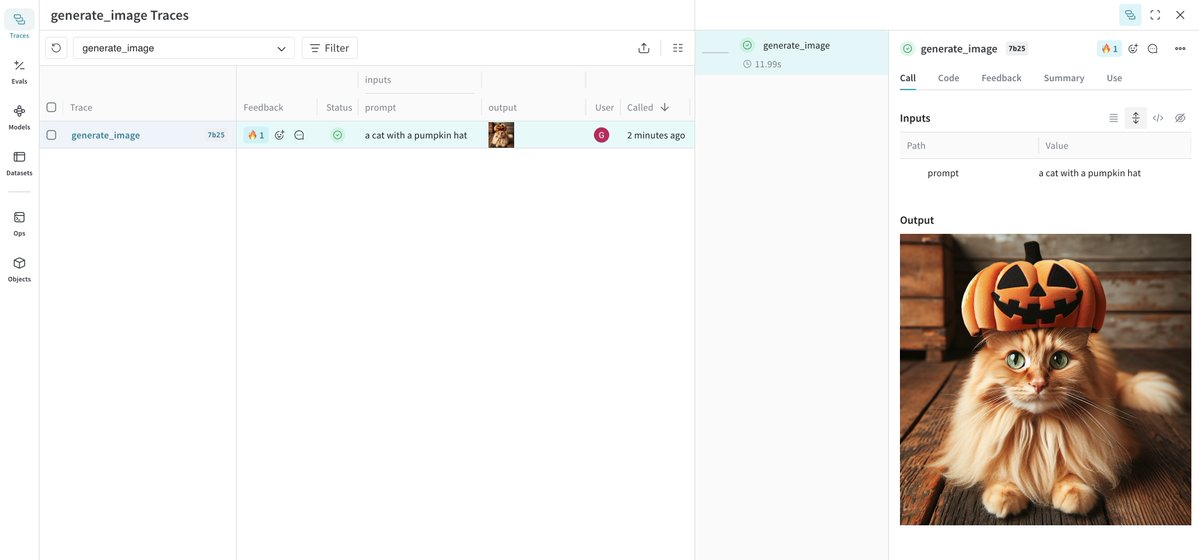Go to Datasets in sidebar
The height and width of the screenshot is (560, 1199).
coord(19,162)
